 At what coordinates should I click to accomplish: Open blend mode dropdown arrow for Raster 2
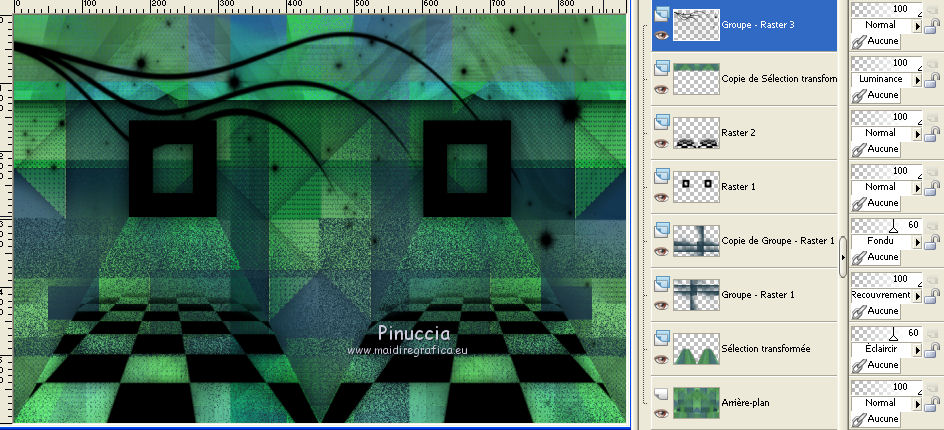tap(918, 134)
